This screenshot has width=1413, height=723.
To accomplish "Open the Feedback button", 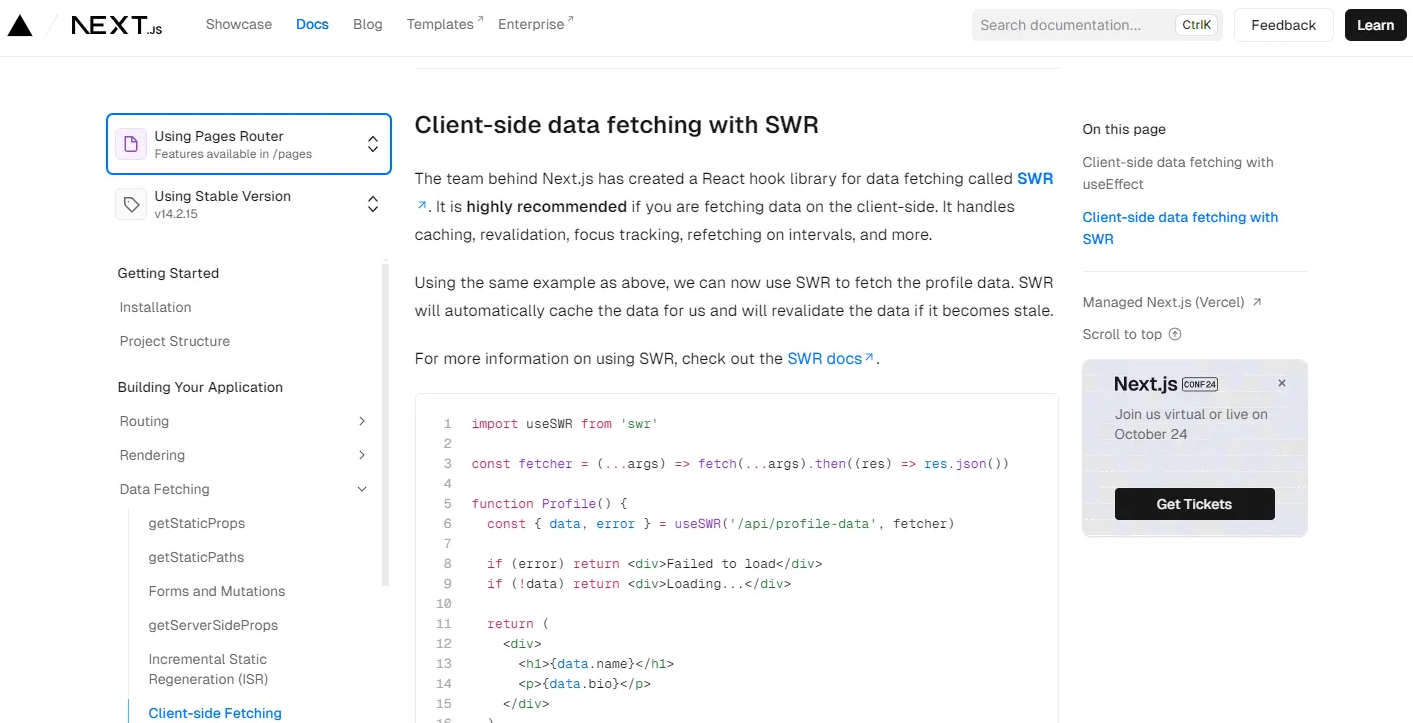I will (x=1283, y=25).
